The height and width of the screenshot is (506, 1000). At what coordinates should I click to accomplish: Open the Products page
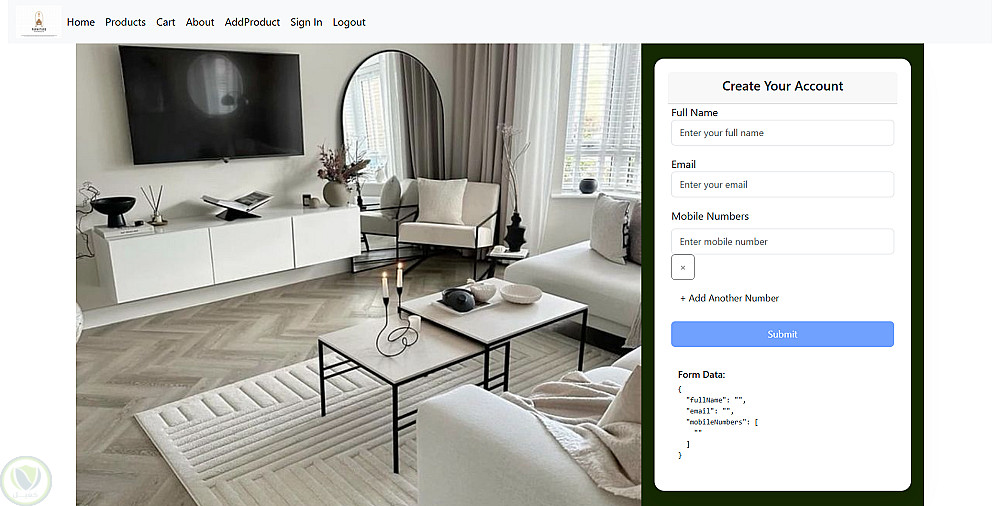click(125, 22)
